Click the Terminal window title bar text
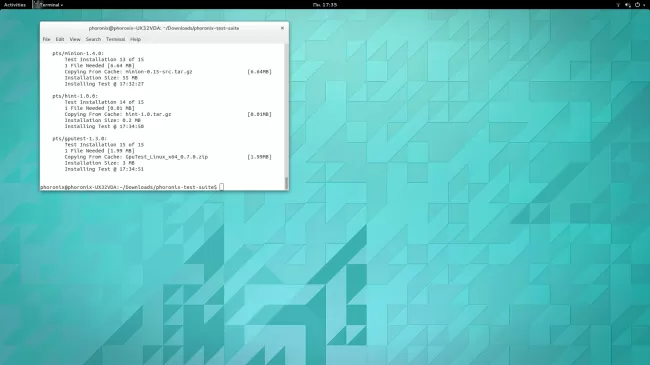The image size is (650, 365). point(164,28)
